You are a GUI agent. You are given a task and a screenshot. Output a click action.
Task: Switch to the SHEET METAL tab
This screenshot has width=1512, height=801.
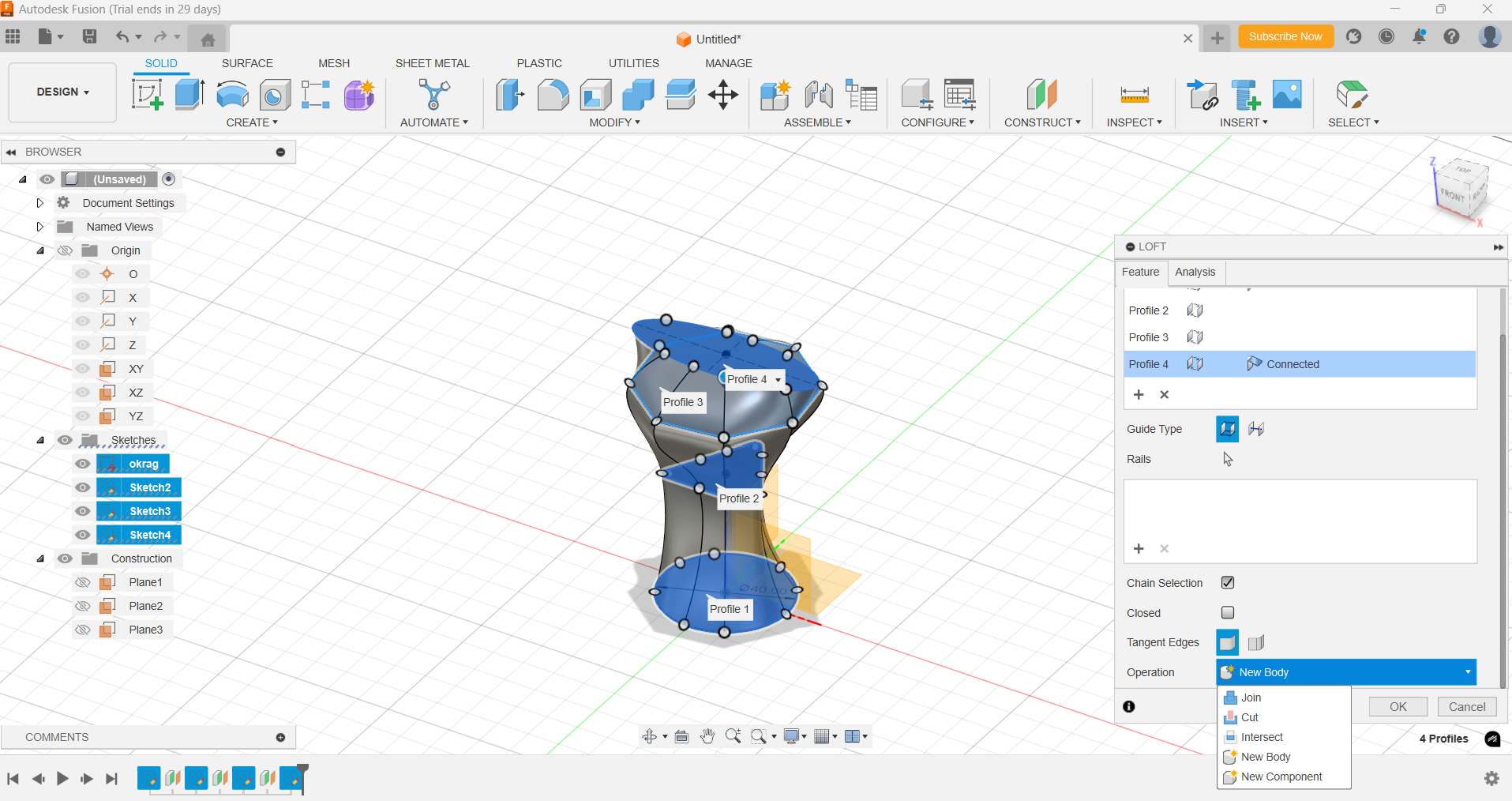[x=432, y=63]
